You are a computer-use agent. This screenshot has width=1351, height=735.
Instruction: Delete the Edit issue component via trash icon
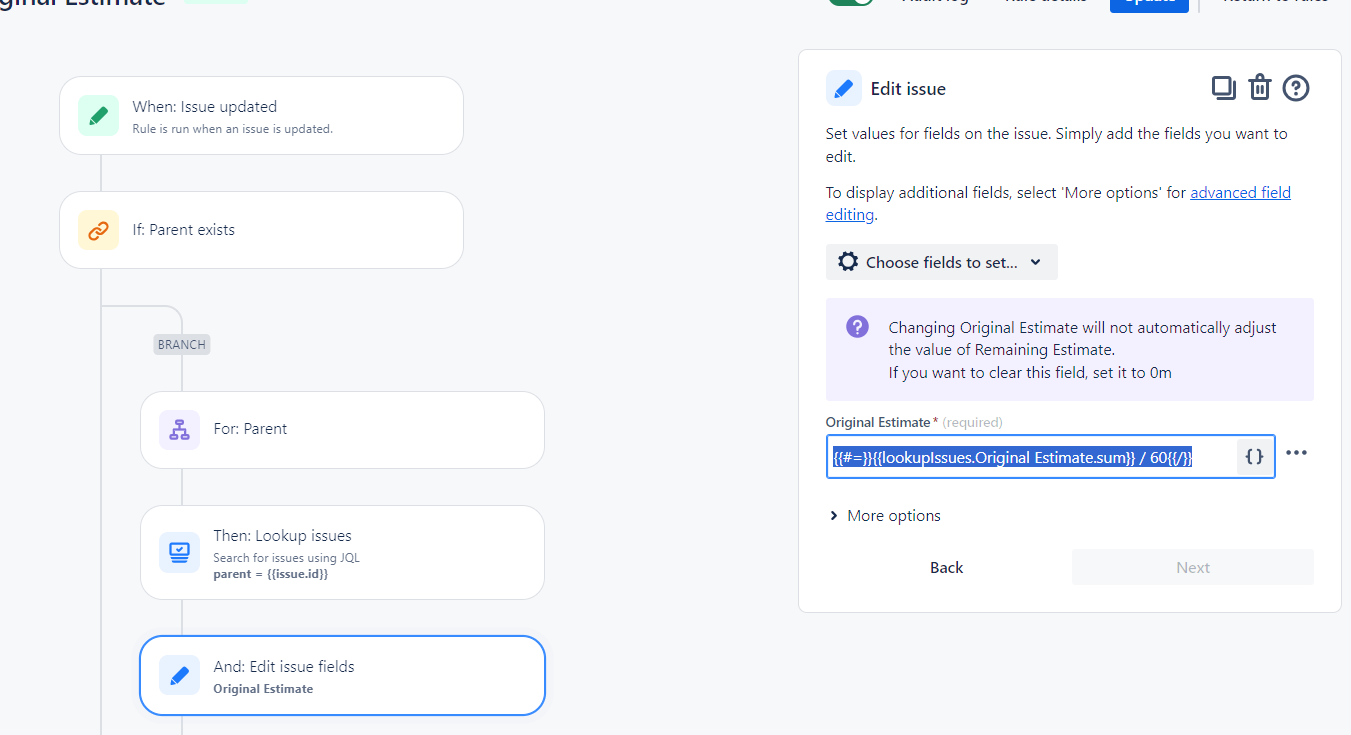click(1259, 88)
